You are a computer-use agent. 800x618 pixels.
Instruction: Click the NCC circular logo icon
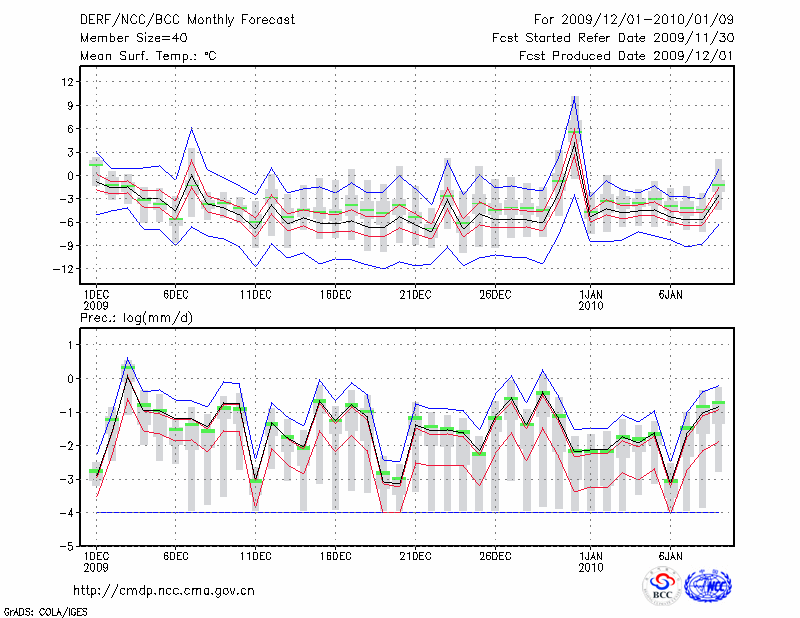point(707,585)
